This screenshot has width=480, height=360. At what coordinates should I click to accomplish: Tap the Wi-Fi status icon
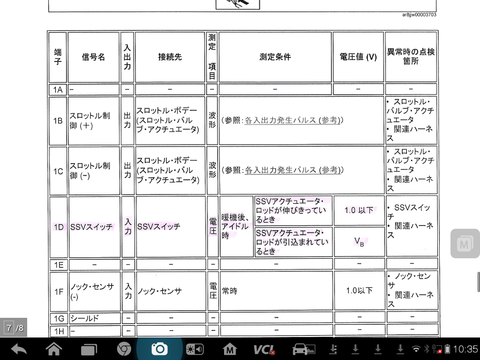point(416,349)
